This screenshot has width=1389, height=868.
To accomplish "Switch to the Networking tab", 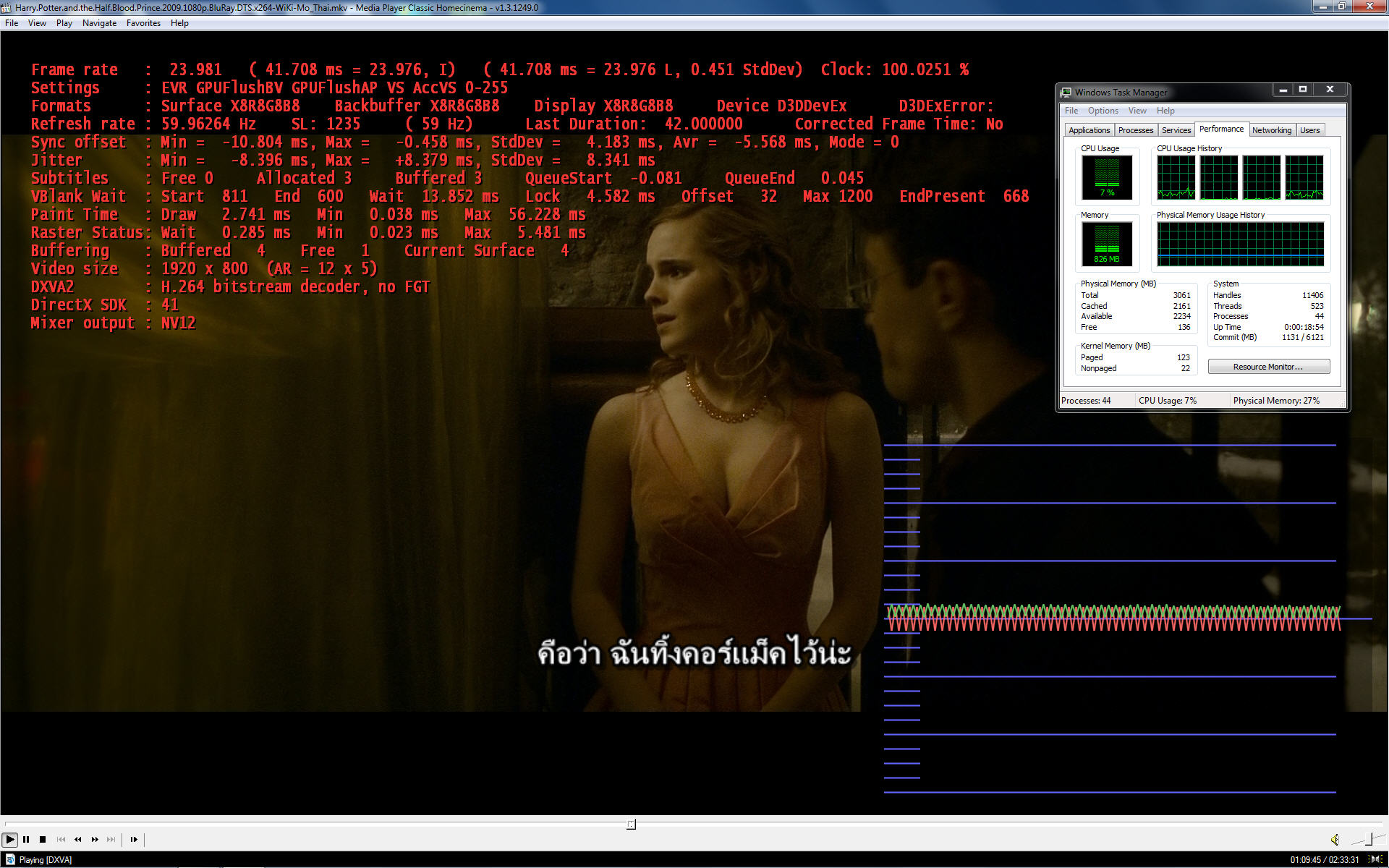I will tap(1271, 130).
